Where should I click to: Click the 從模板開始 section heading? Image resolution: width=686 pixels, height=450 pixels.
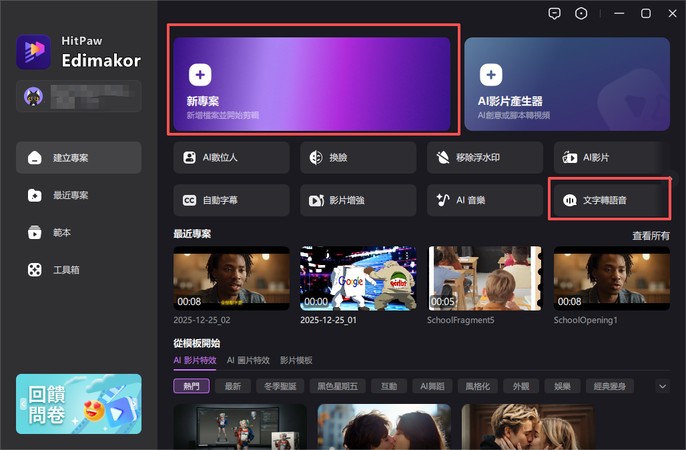pos(196,343)
